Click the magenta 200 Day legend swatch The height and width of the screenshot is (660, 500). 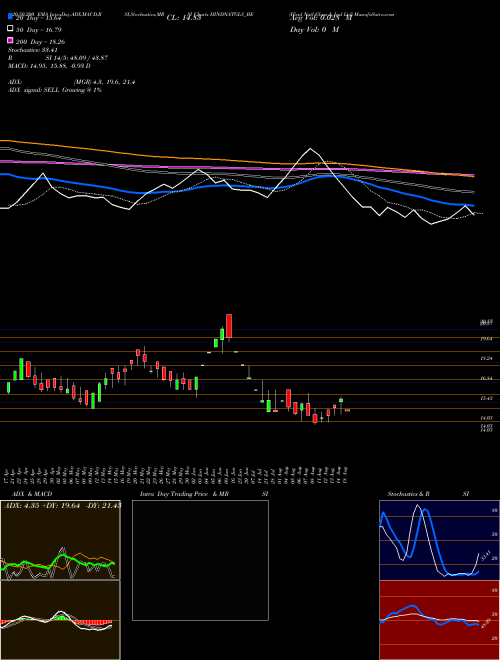(10, 41)
